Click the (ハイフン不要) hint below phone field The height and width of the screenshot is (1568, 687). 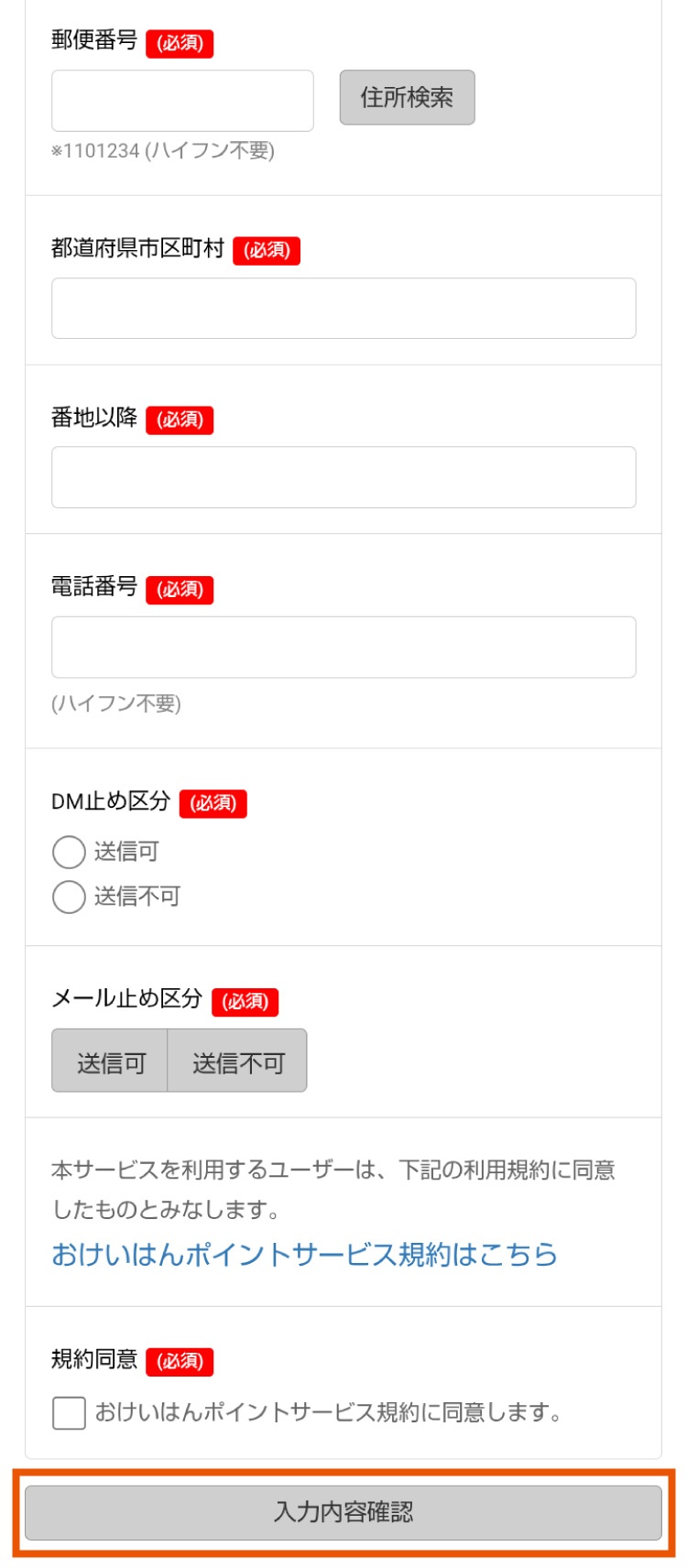point(117,704)
